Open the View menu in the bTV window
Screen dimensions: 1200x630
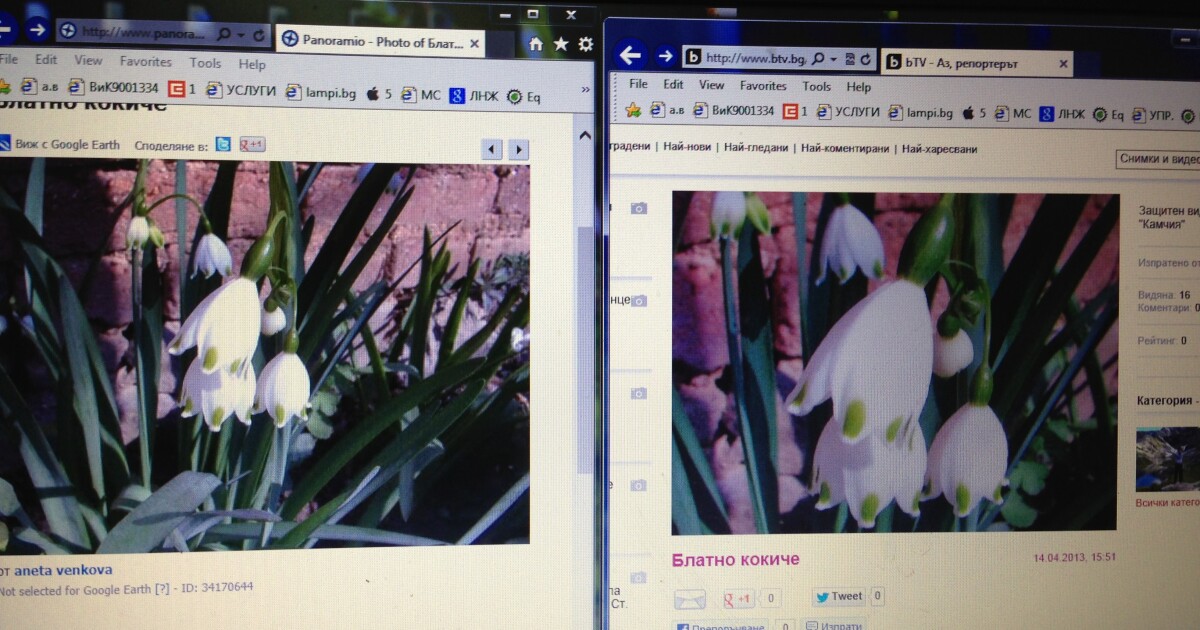pos(712,85)
